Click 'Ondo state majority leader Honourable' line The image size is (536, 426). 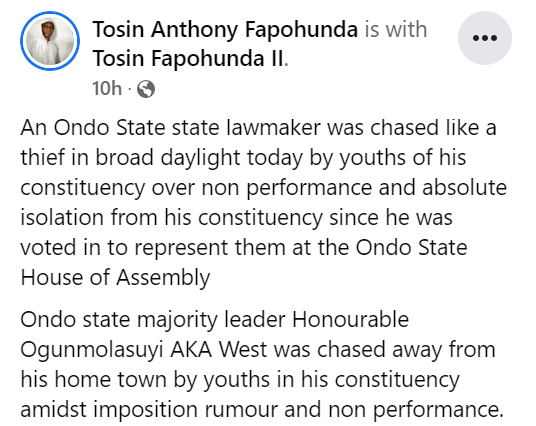[x=215, y=320]
